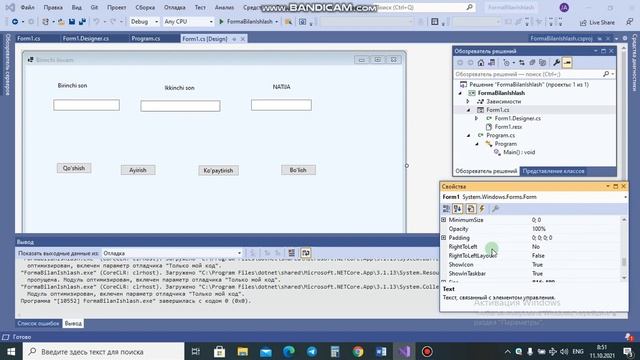Switch to the Program.cs editor tab

coord(146,38)
